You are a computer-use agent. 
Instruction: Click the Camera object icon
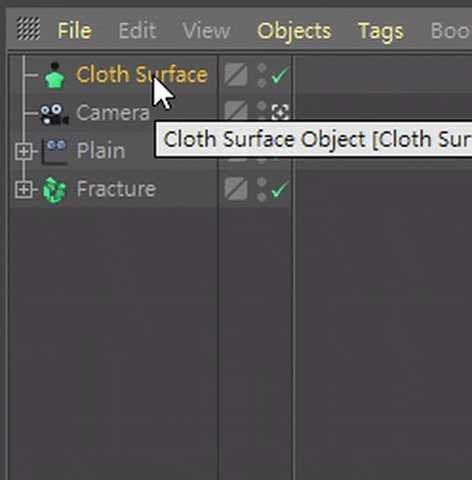click(54, 114)
